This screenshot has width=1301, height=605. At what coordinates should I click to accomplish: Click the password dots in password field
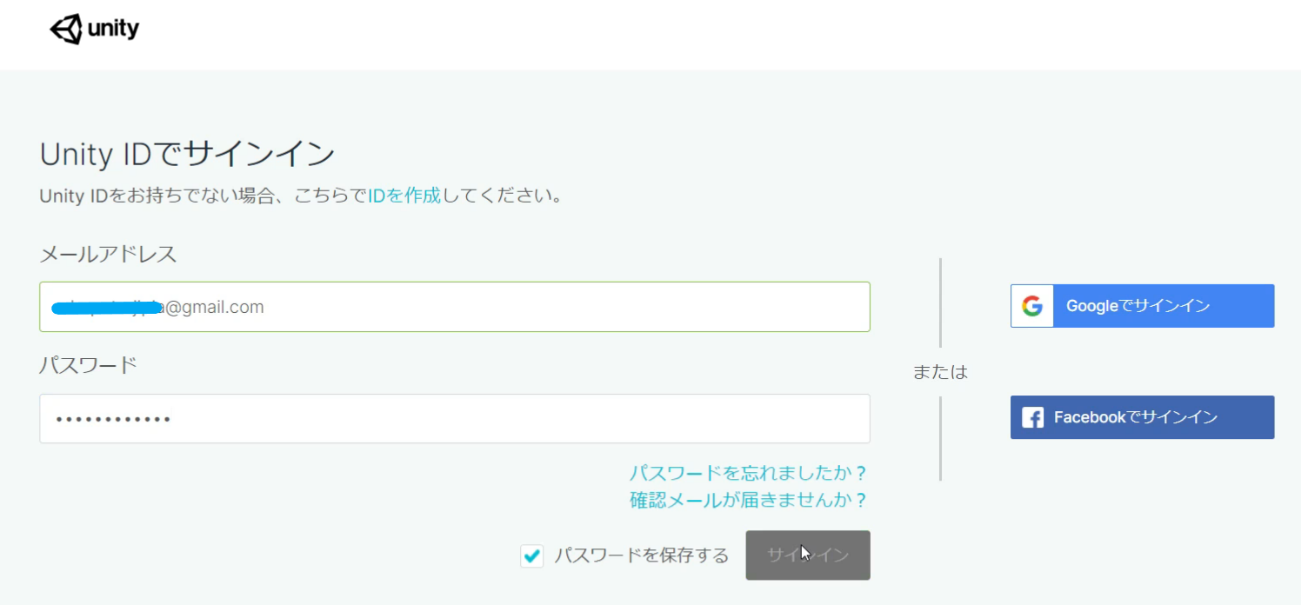click(113, 420)
